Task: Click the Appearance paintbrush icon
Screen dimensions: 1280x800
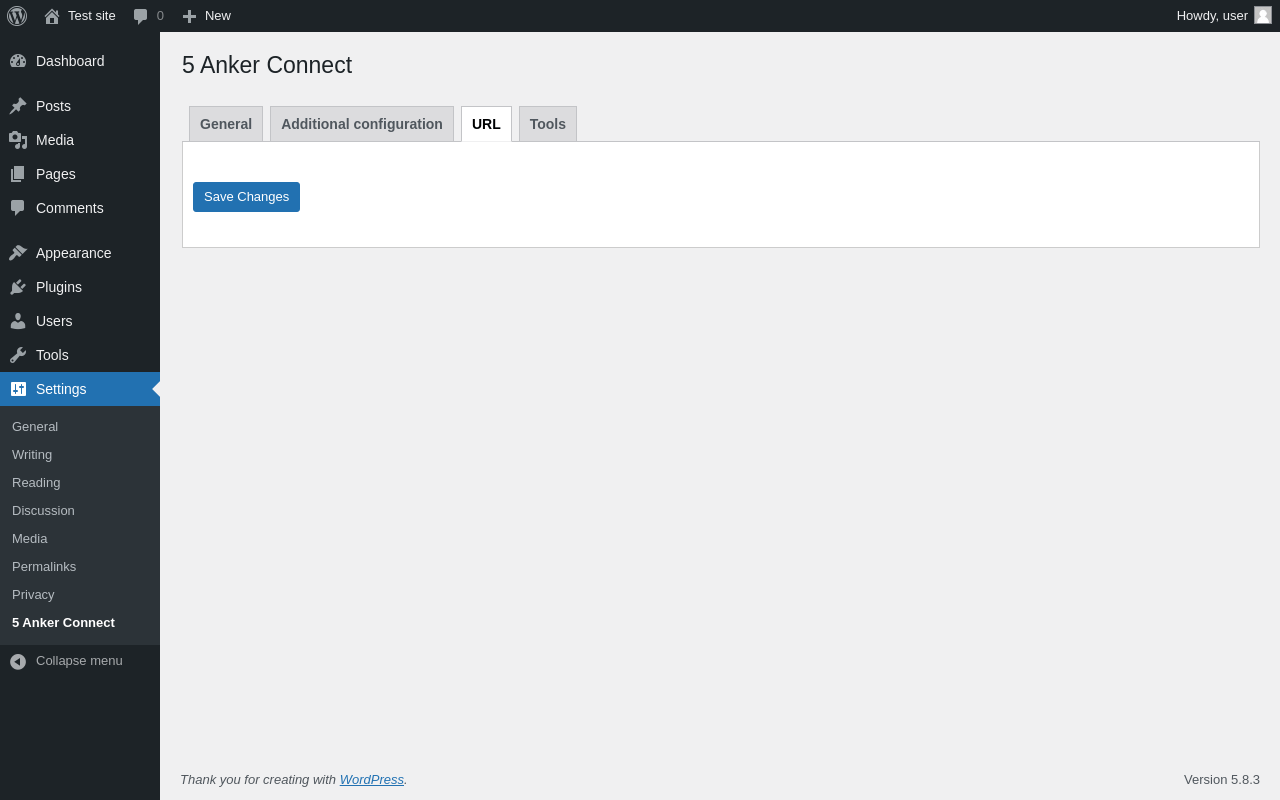Action: coord(18,253)
